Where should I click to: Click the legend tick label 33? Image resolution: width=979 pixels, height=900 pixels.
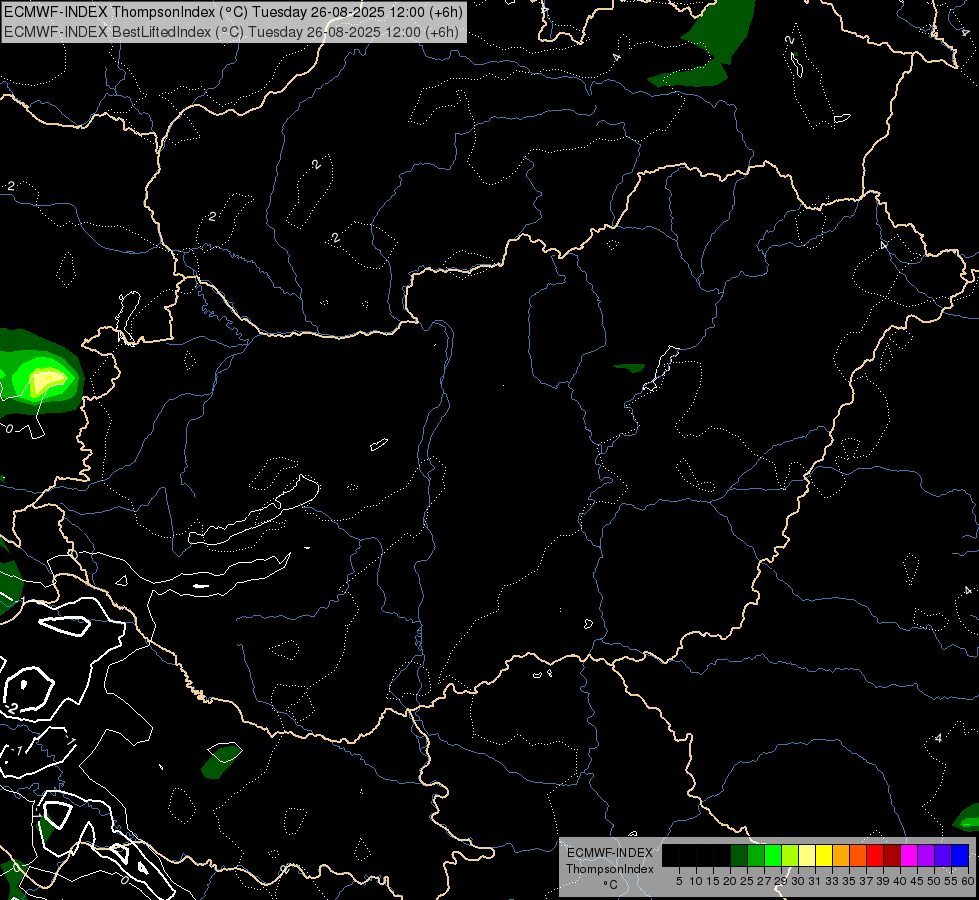point(832,881)
